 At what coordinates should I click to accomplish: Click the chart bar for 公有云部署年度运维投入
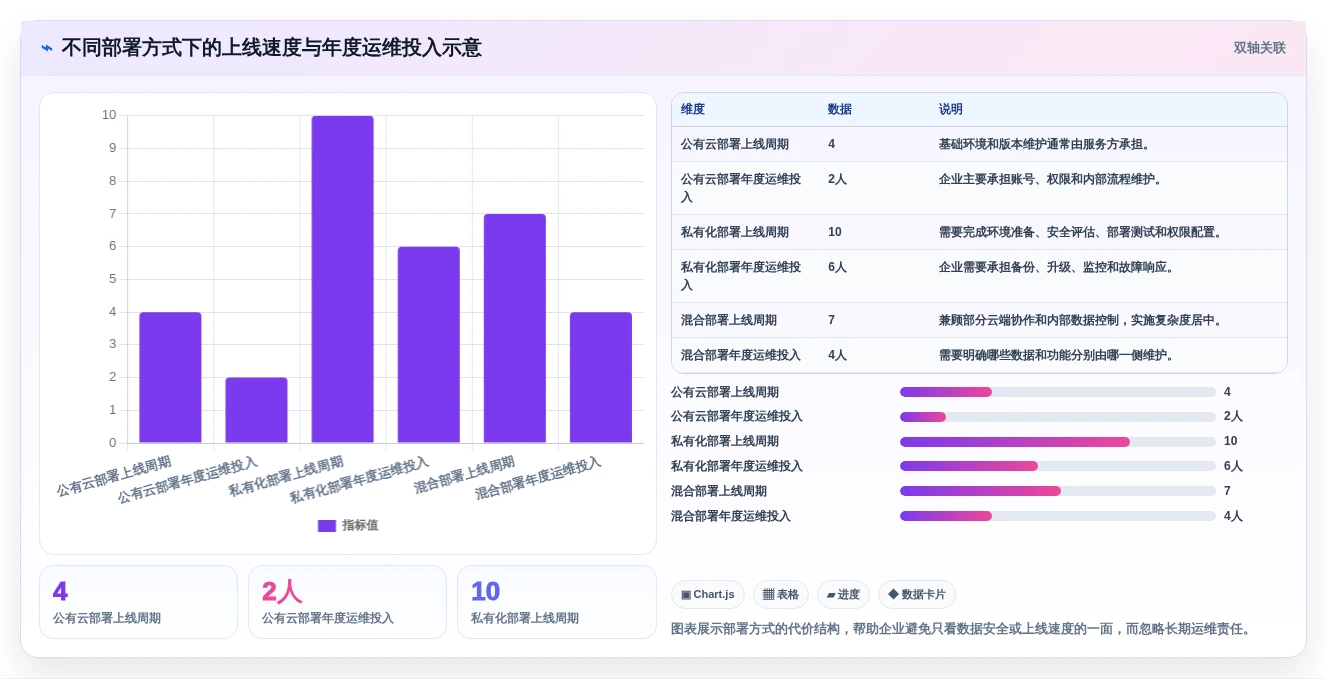tap(256, 410)
